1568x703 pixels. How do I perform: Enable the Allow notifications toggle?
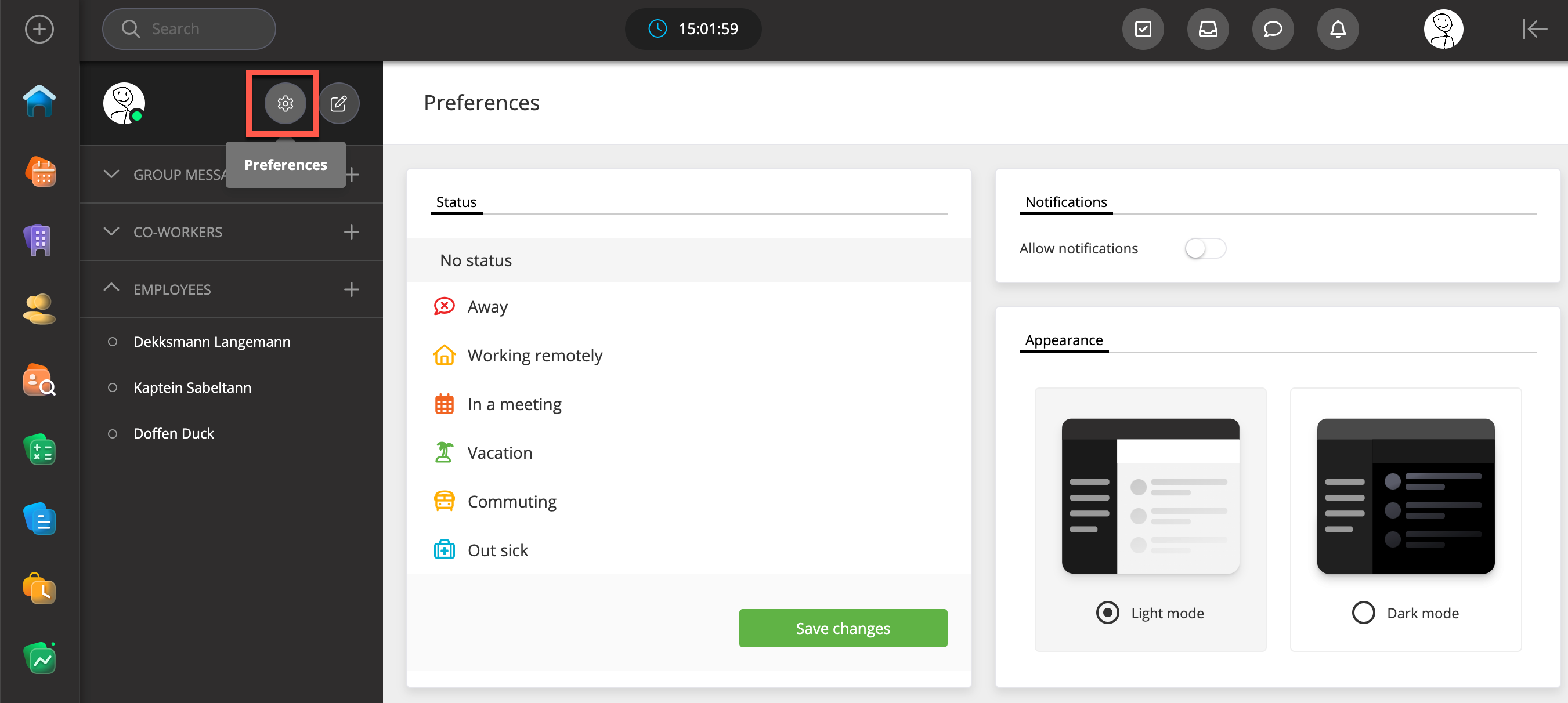click(1205, 248)
